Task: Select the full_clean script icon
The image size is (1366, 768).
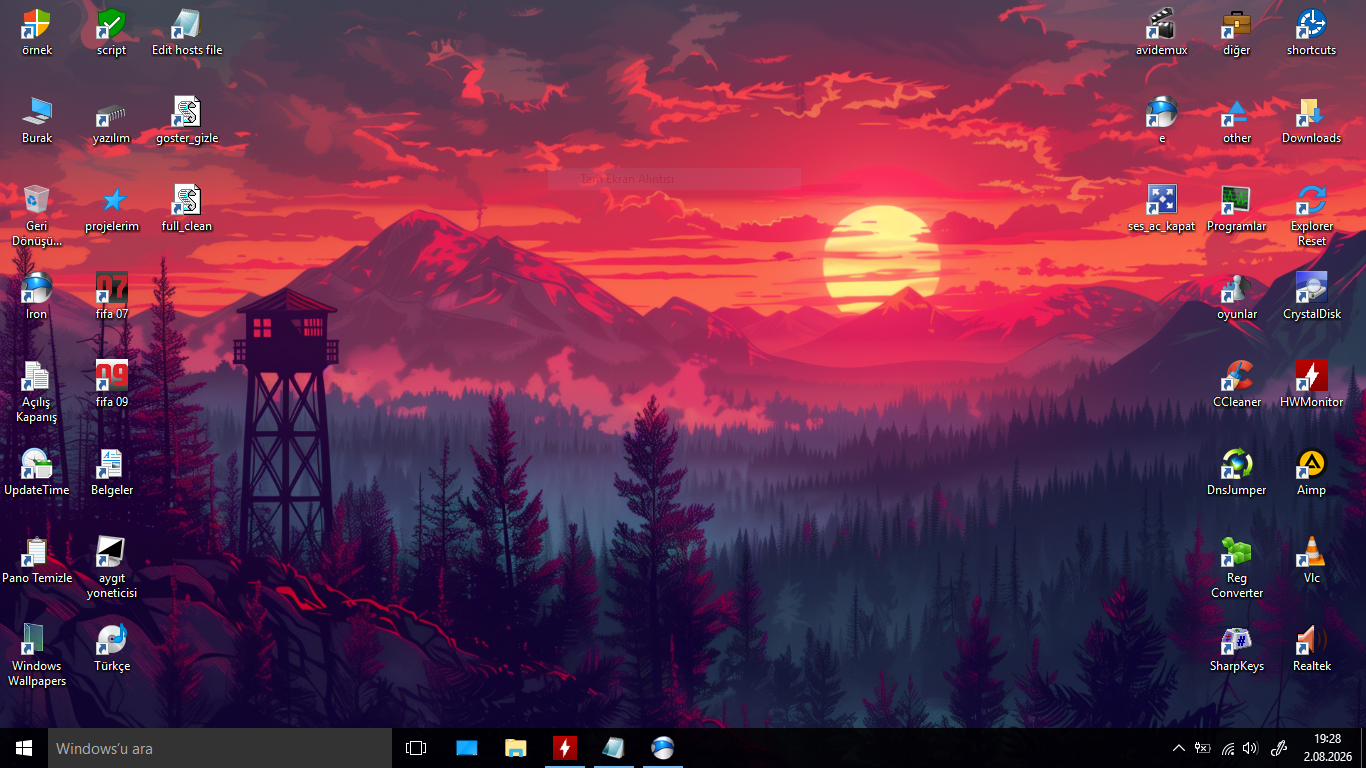Action: pos(187,208)
